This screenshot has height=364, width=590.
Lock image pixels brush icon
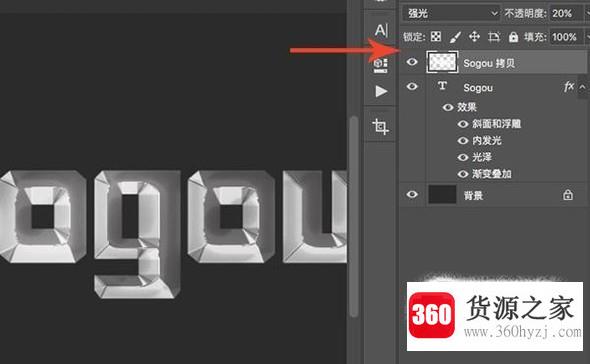coord(455,37)
